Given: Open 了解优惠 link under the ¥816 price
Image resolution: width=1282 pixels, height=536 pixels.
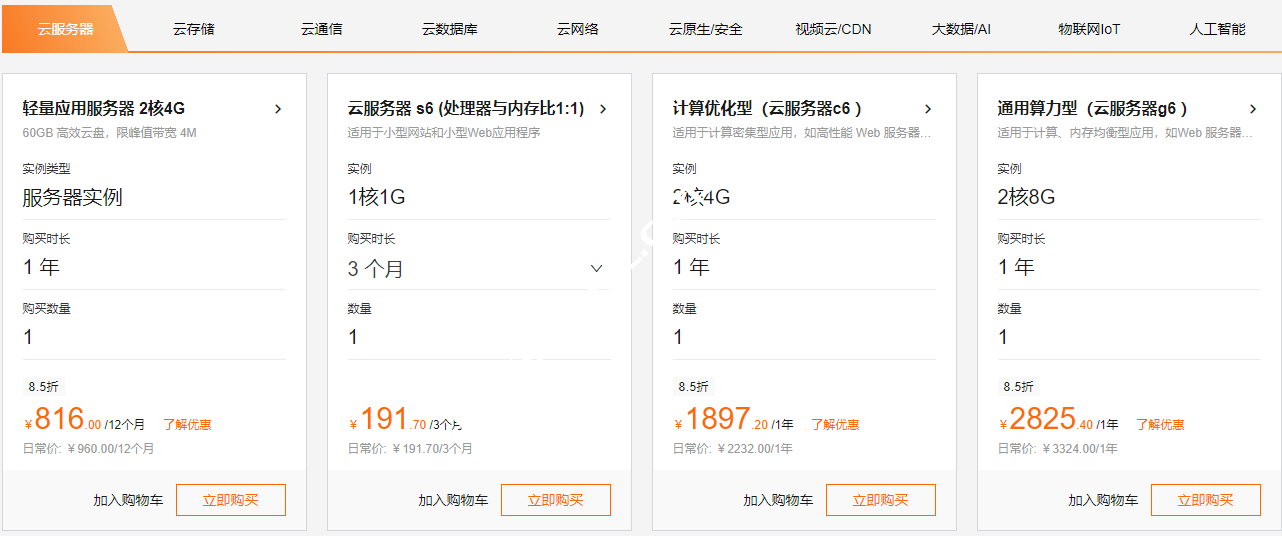Looking at the screenshot, I should pyautogui.click(x=187, y=425).
